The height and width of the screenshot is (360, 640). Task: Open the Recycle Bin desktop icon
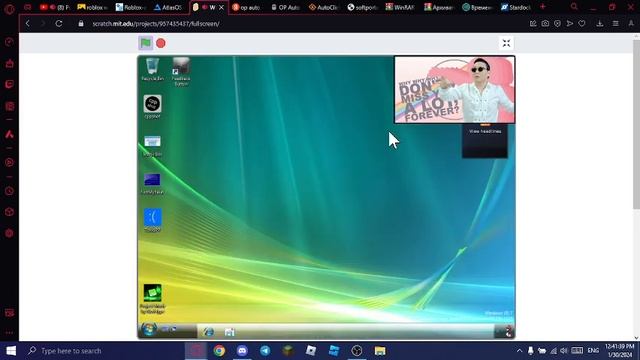[152, 69]
